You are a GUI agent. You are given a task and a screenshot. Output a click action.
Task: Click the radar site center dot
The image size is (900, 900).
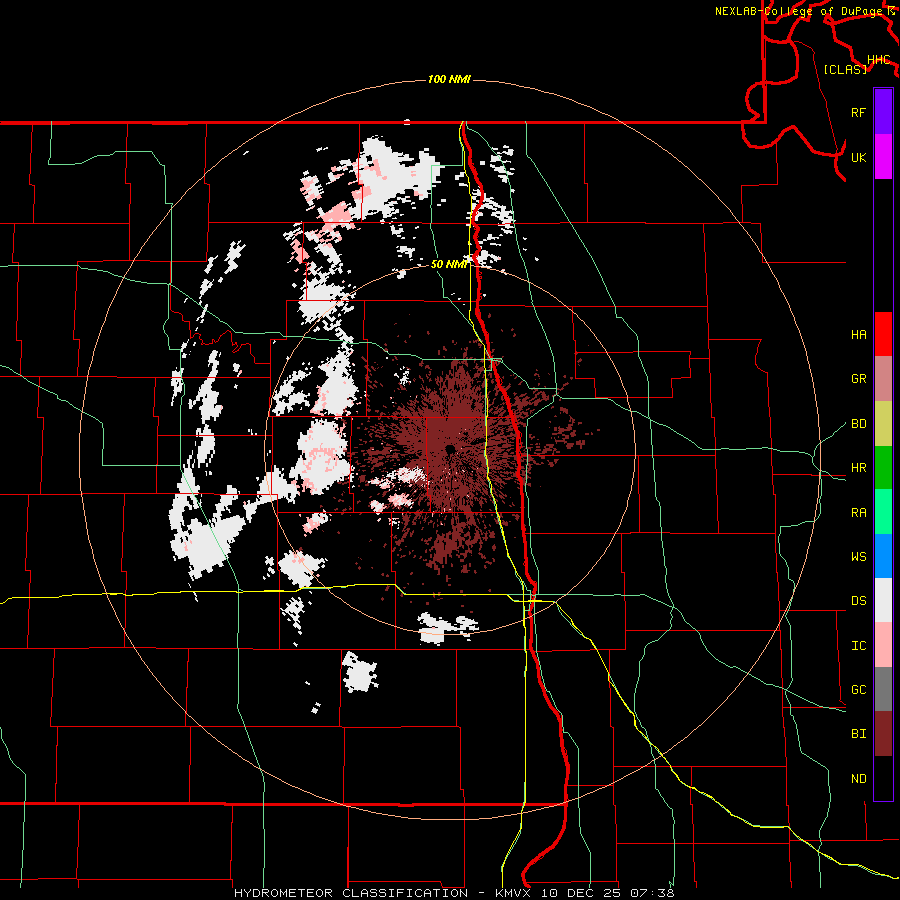[450, 449]
